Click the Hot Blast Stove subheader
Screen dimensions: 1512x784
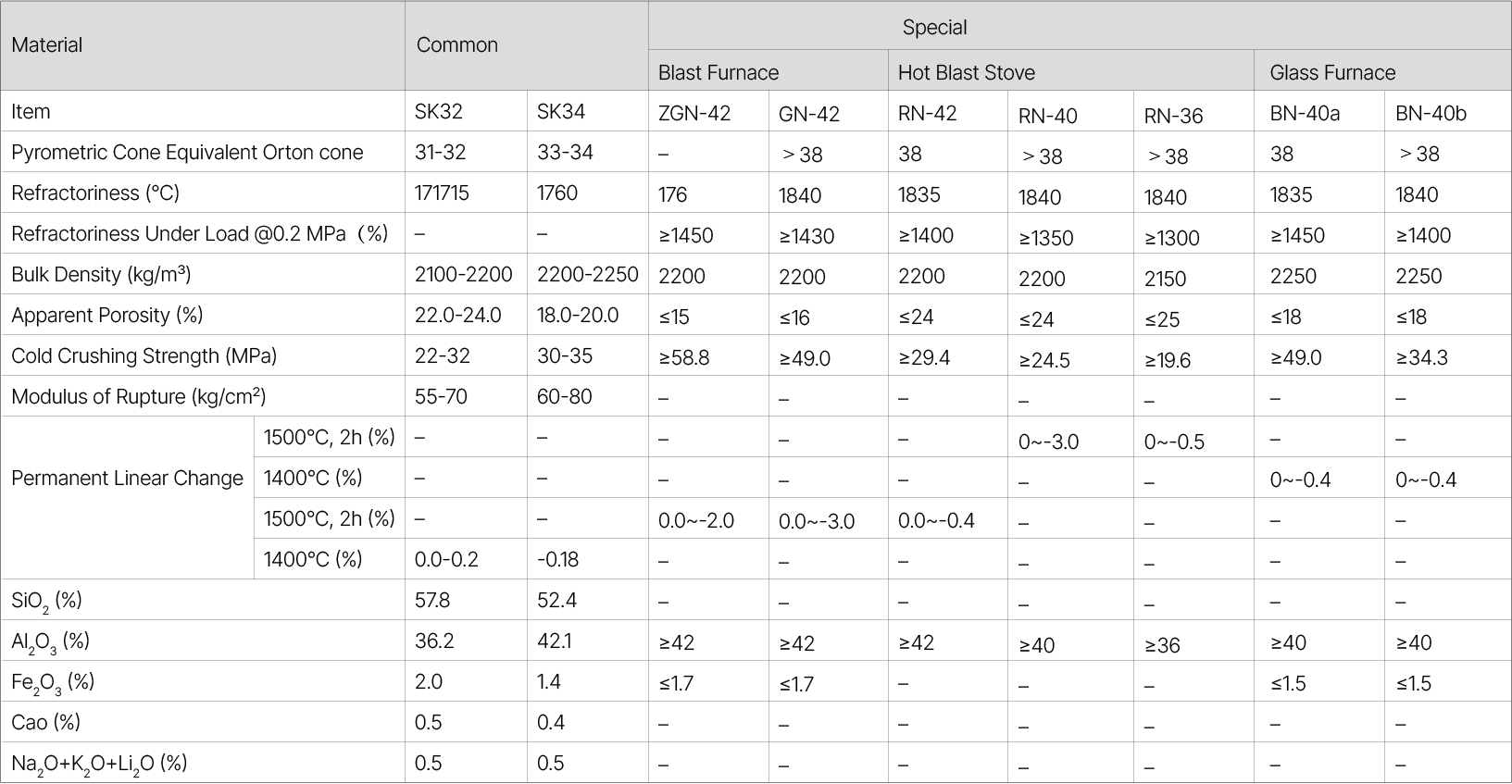pyautogui.click(x=967, y=72)
